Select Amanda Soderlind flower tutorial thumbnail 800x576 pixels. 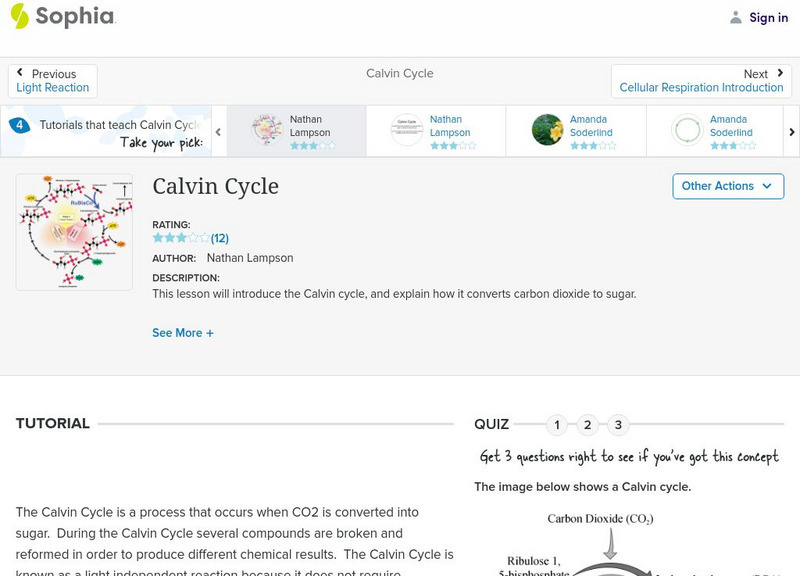tap(547, 130)
